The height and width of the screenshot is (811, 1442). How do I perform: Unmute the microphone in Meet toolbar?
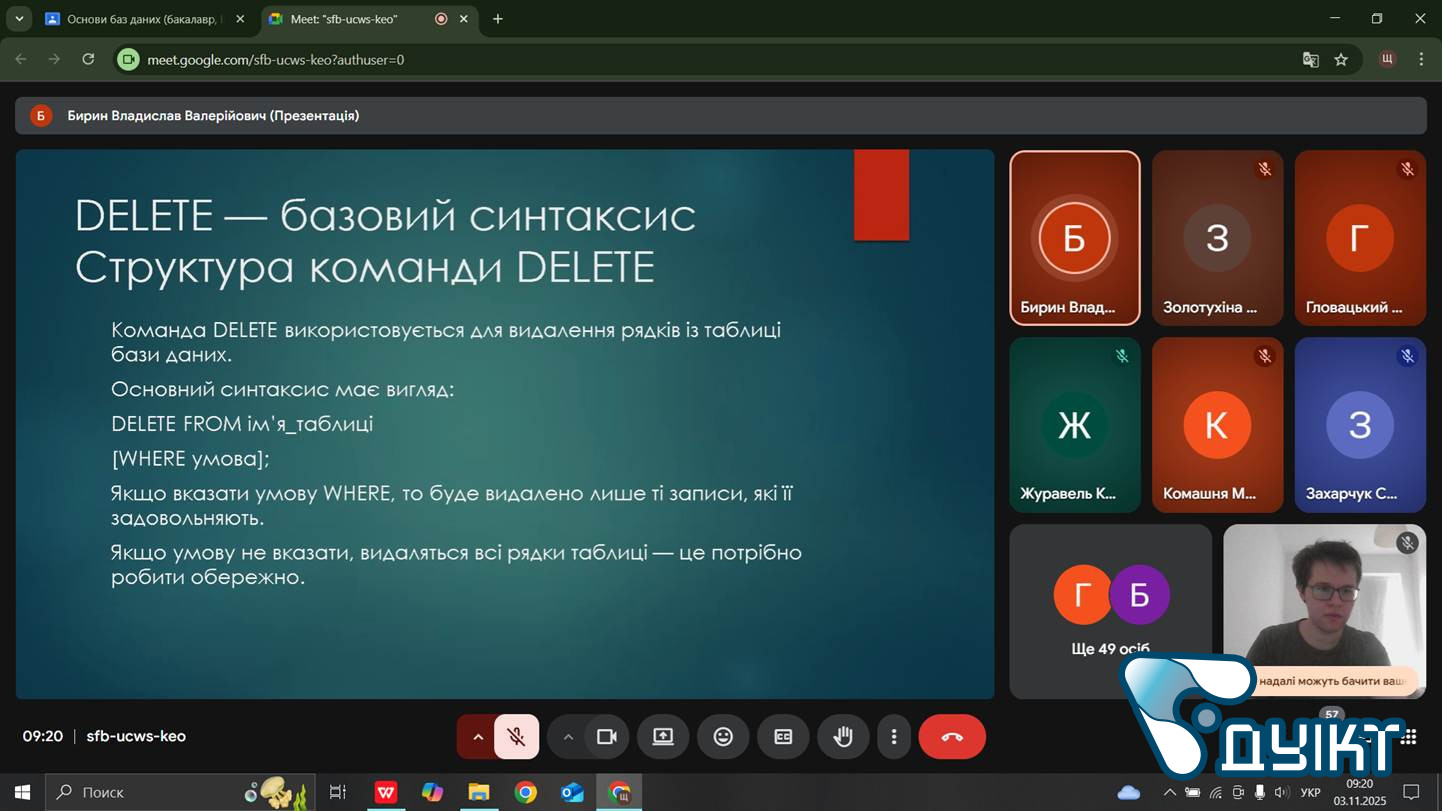pos(516,737)
